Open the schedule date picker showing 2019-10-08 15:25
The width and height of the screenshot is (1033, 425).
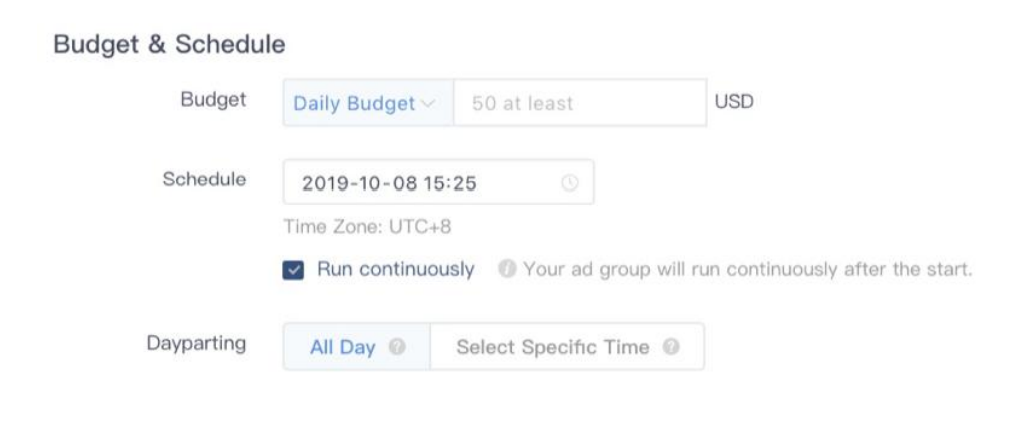point(438,183)
